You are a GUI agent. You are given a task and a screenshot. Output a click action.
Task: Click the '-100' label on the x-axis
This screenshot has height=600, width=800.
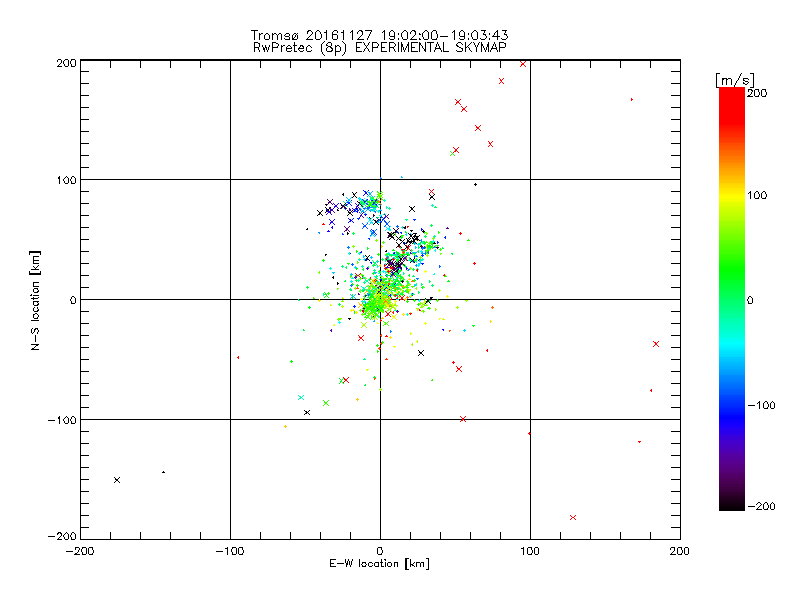tap(230, 551)
